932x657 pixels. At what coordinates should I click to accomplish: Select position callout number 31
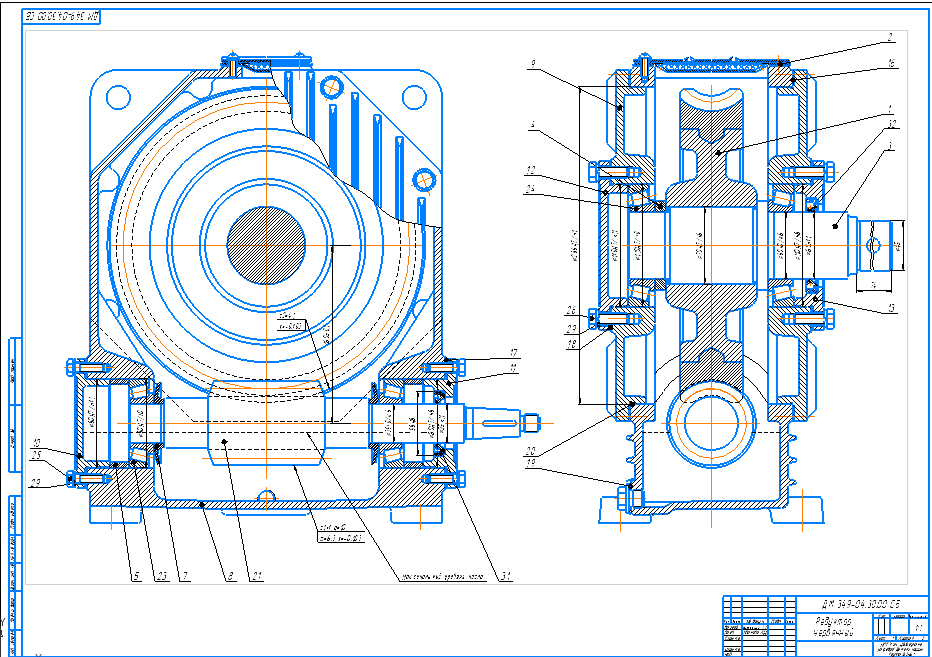pos(508,577)
